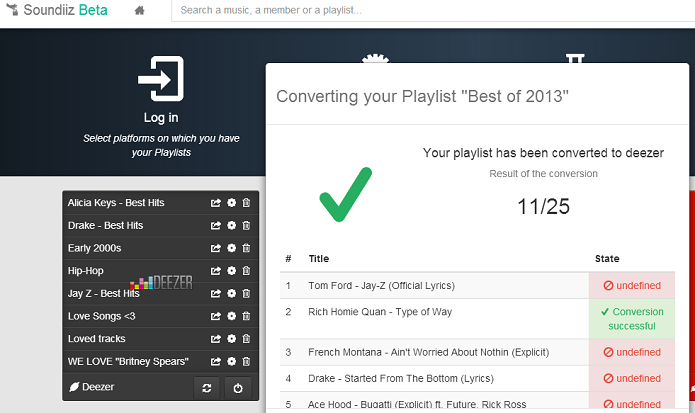
Task: Click undefined state for Tom Ford track
Action: pyautogui.click(x=632, y=285)
